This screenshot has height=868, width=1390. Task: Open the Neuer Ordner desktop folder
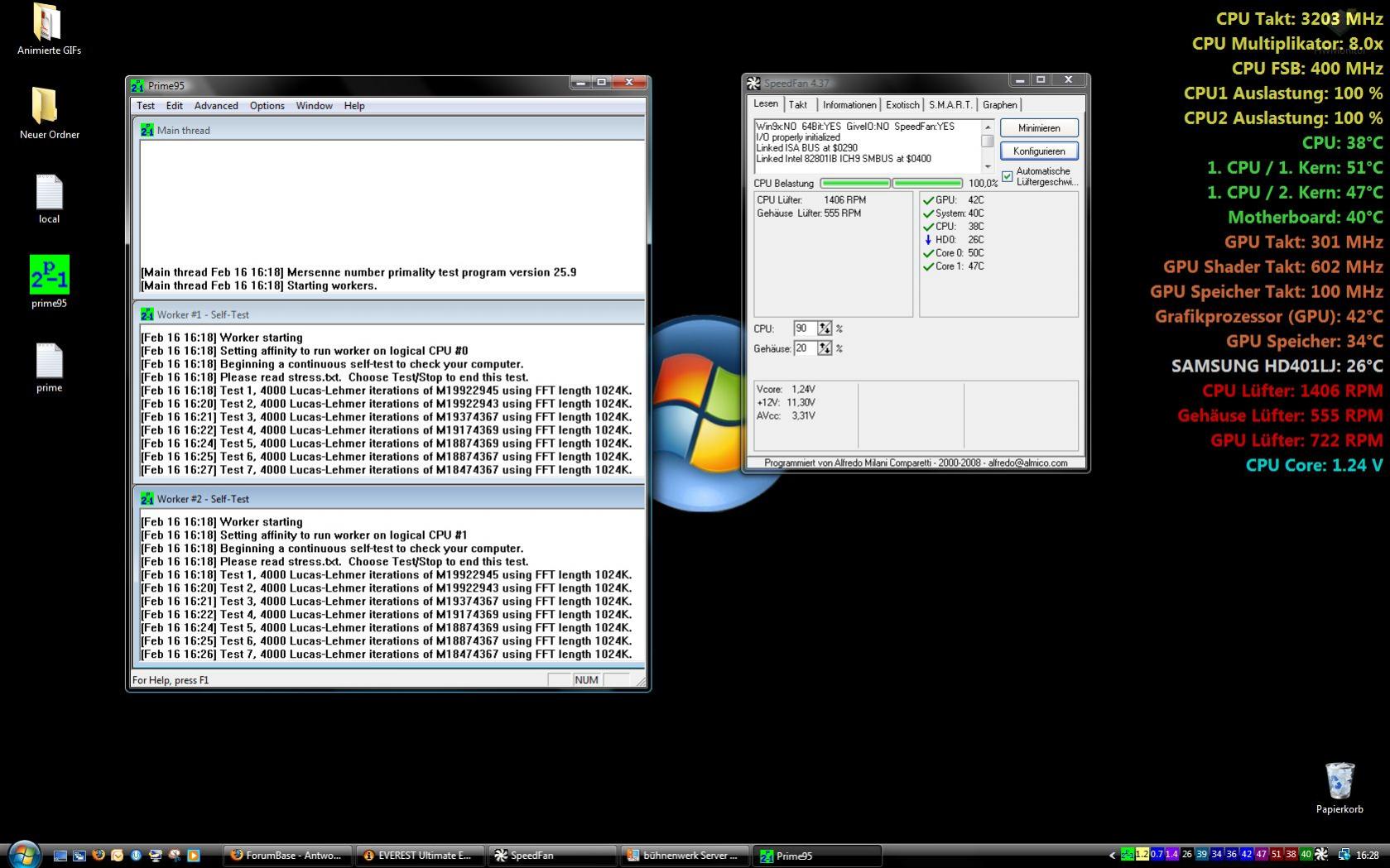pyautogui.click(x=49, y=113)
